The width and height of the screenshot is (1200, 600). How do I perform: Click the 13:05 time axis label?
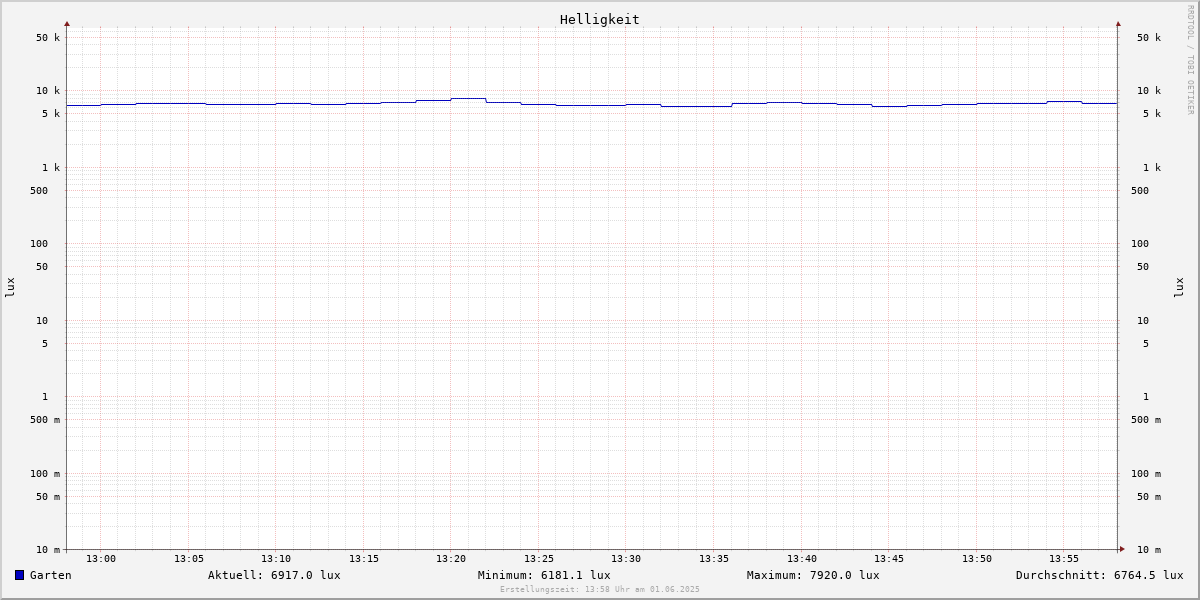tap(189, 559)
